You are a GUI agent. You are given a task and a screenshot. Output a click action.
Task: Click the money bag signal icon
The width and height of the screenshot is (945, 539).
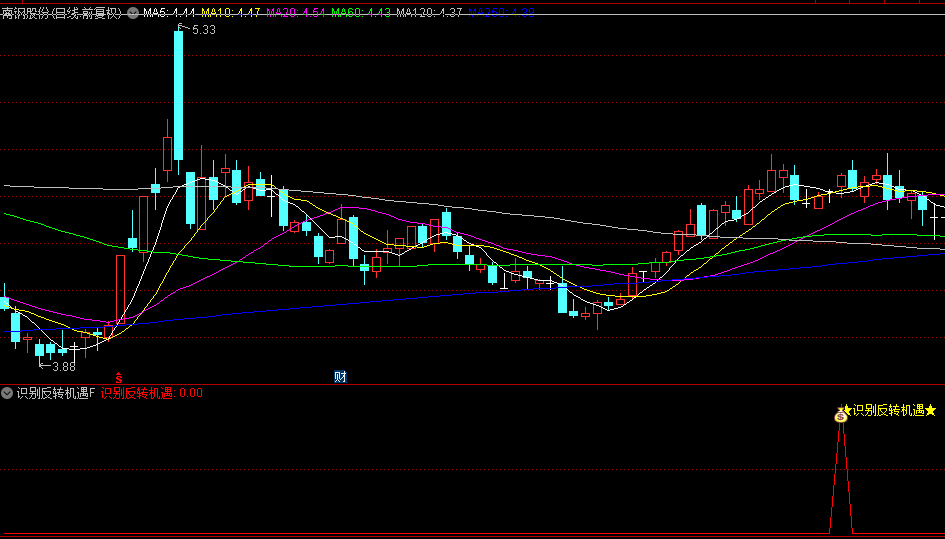point(841,415)
